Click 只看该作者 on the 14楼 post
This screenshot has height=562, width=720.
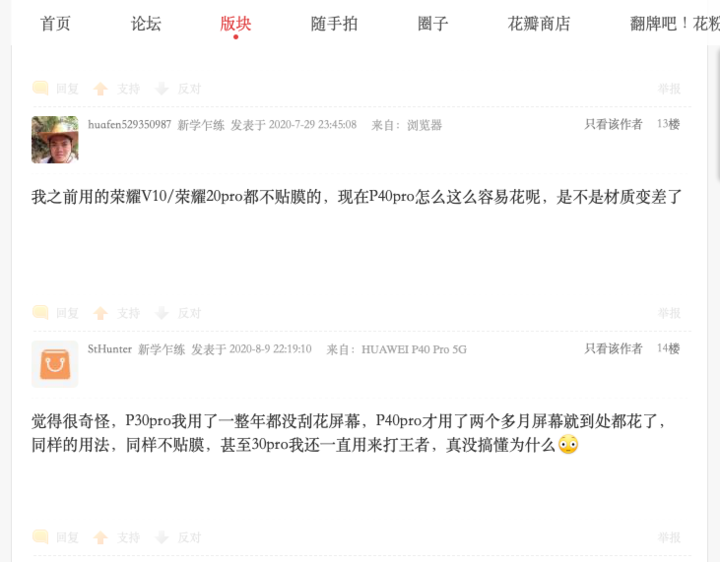pyautogui.click(x=613, y=348)
